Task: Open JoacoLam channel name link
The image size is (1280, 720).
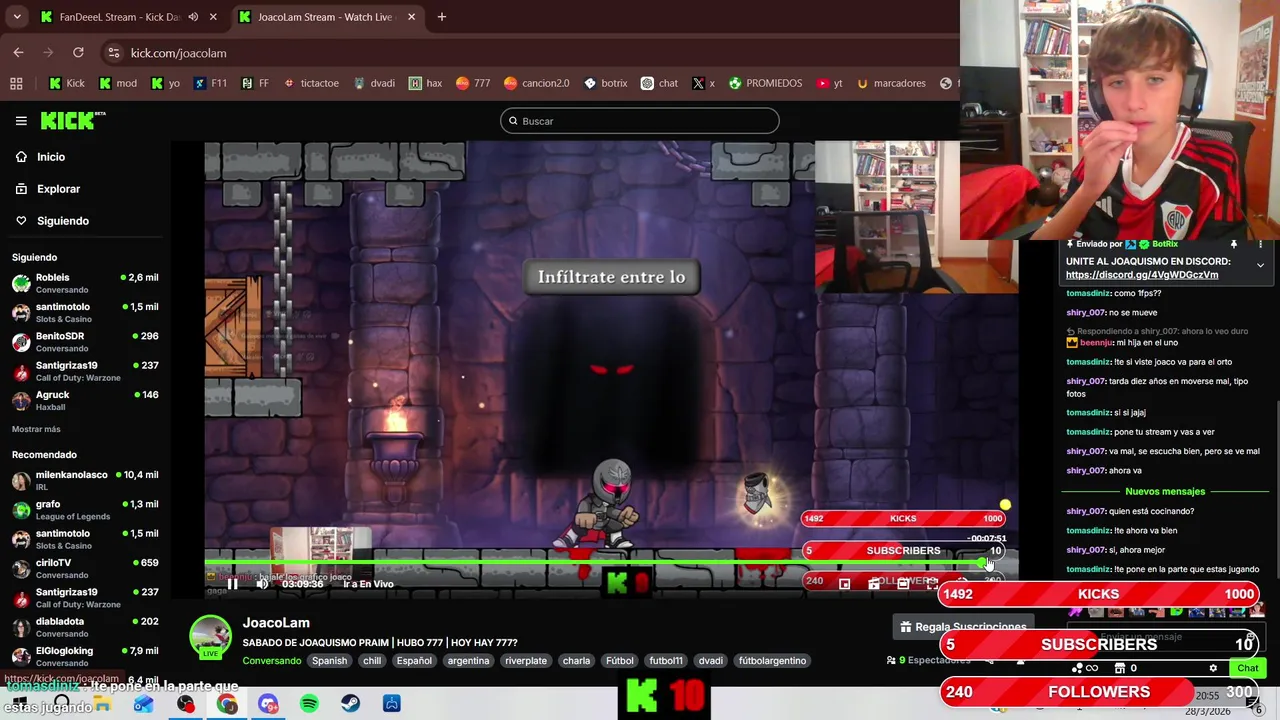Action: click(276, 623)
